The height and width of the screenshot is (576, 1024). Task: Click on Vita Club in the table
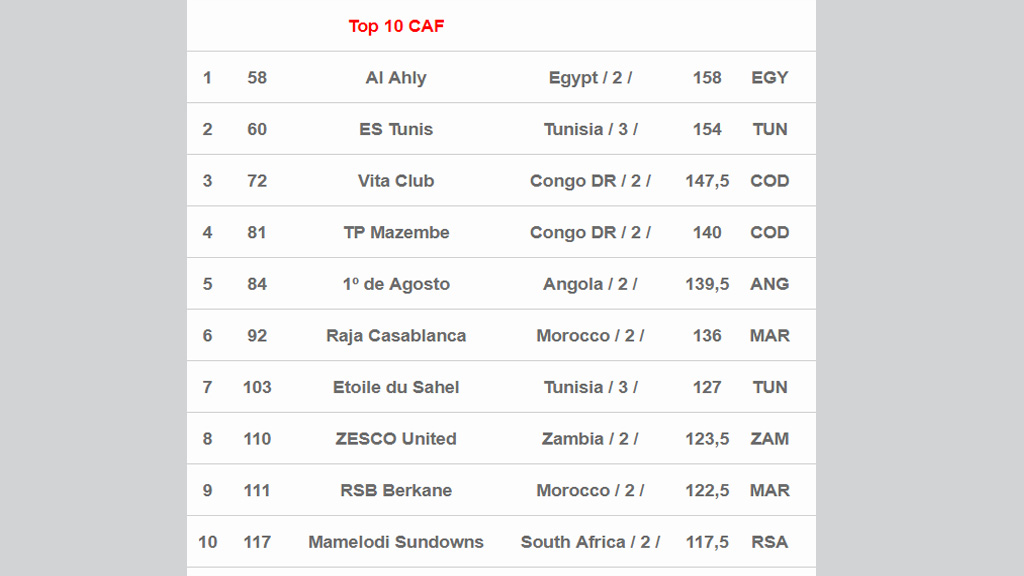click(396, 181)
